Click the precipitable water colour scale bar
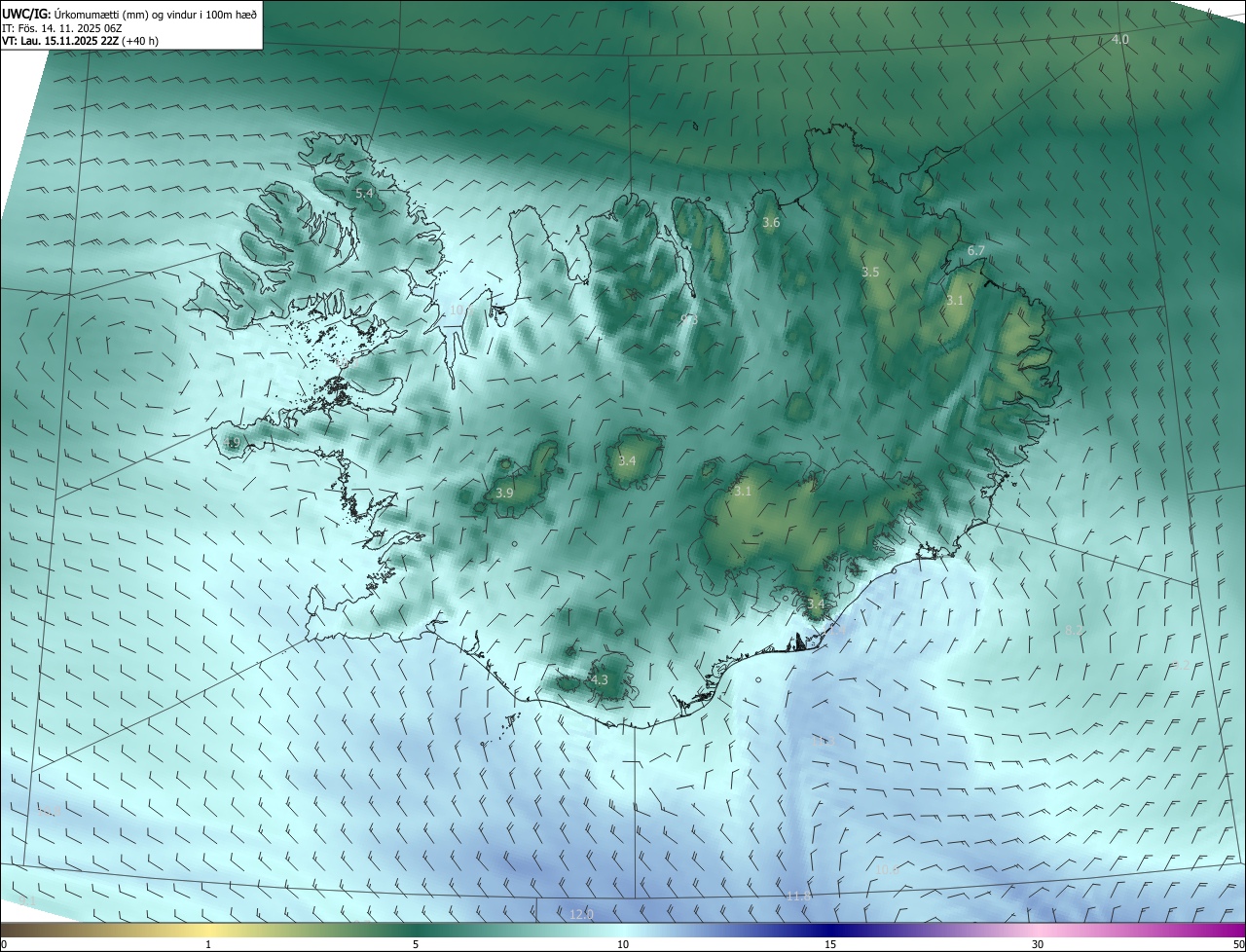The width and height of the screenshot is (1246, 952). click(623, 930)
